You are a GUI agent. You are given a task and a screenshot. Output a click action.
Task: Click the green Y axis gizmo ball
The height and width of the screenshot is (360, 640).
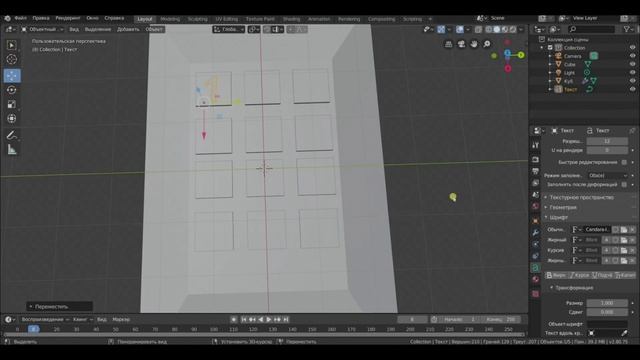521,55
